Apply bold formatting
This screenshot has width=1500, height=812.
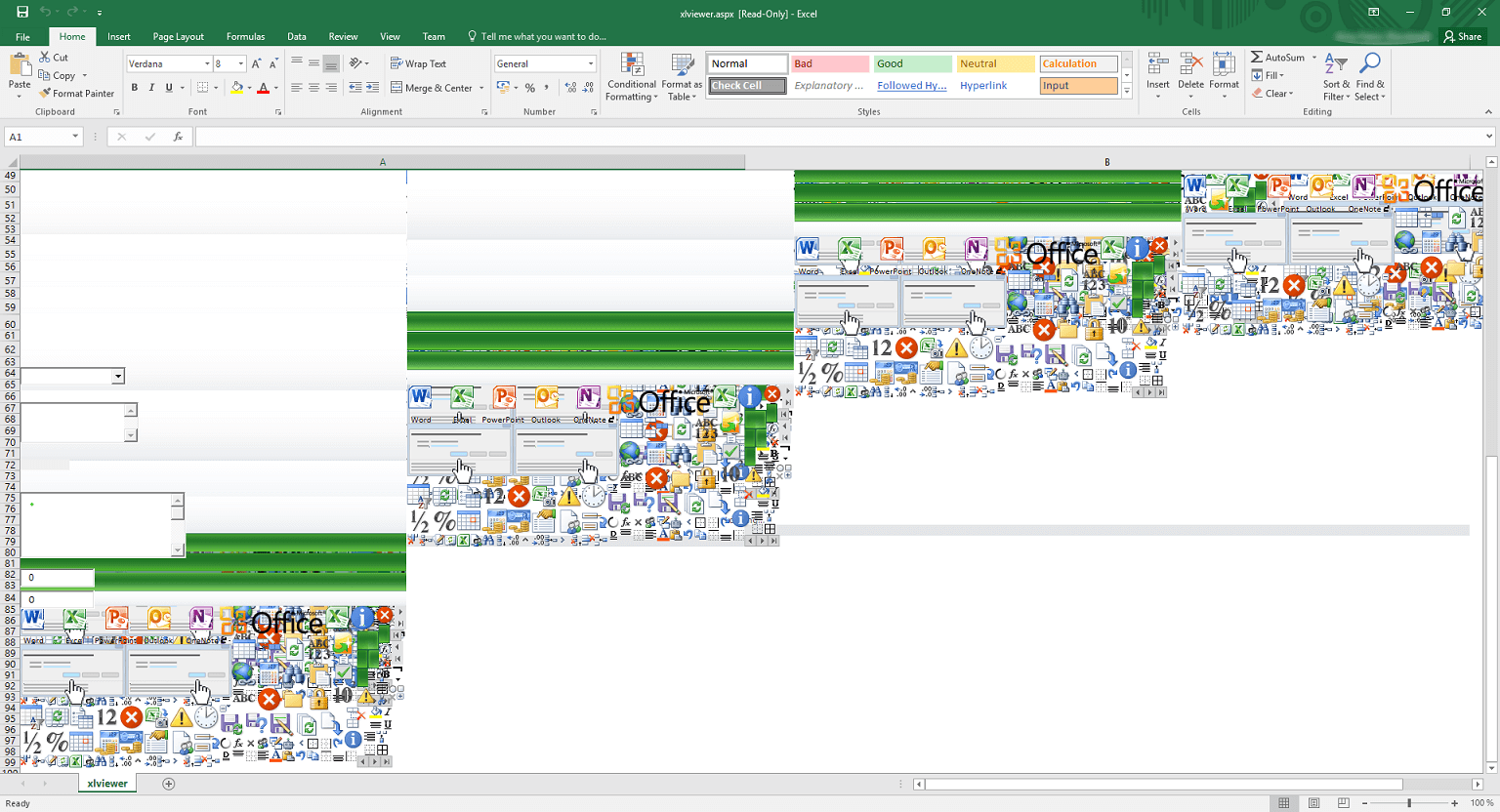point(135,88)
